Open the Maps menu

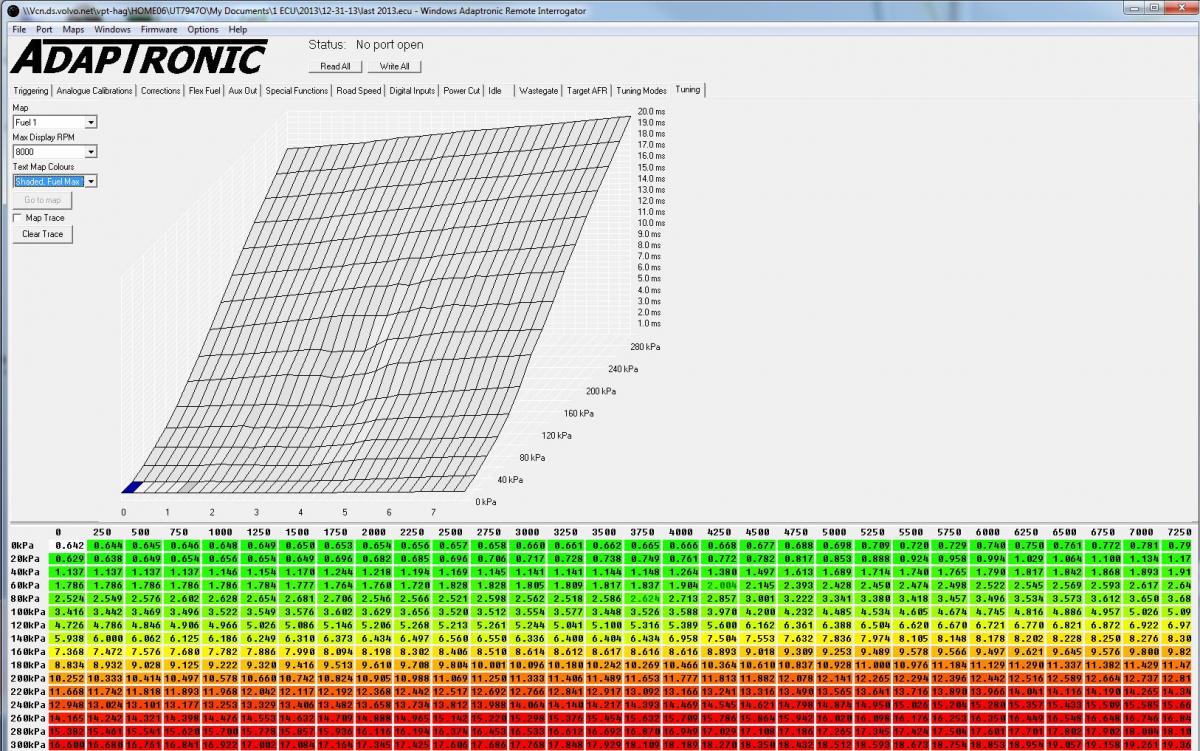74,30
